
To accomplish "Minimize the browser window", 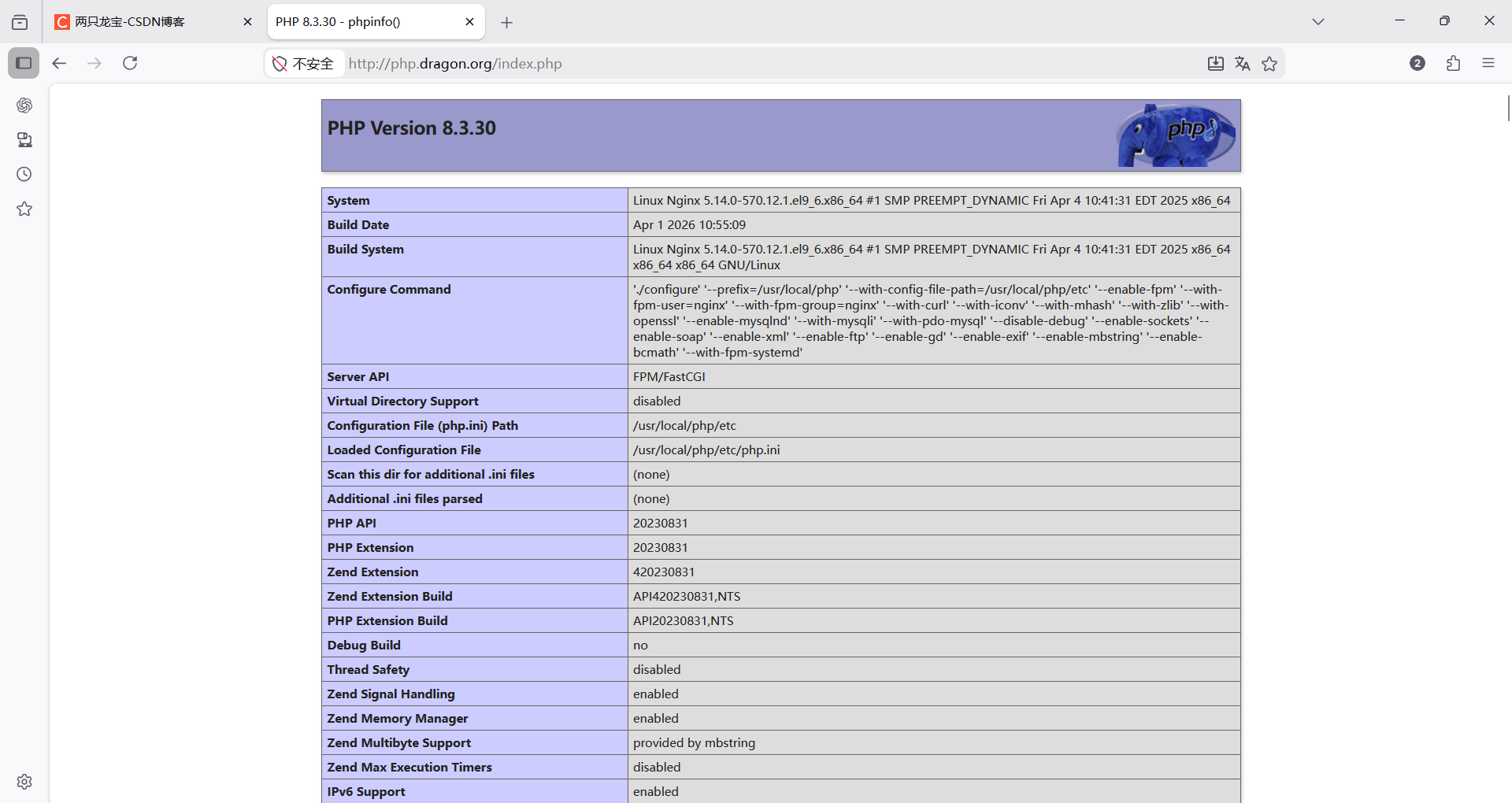I will [1399, 20].
